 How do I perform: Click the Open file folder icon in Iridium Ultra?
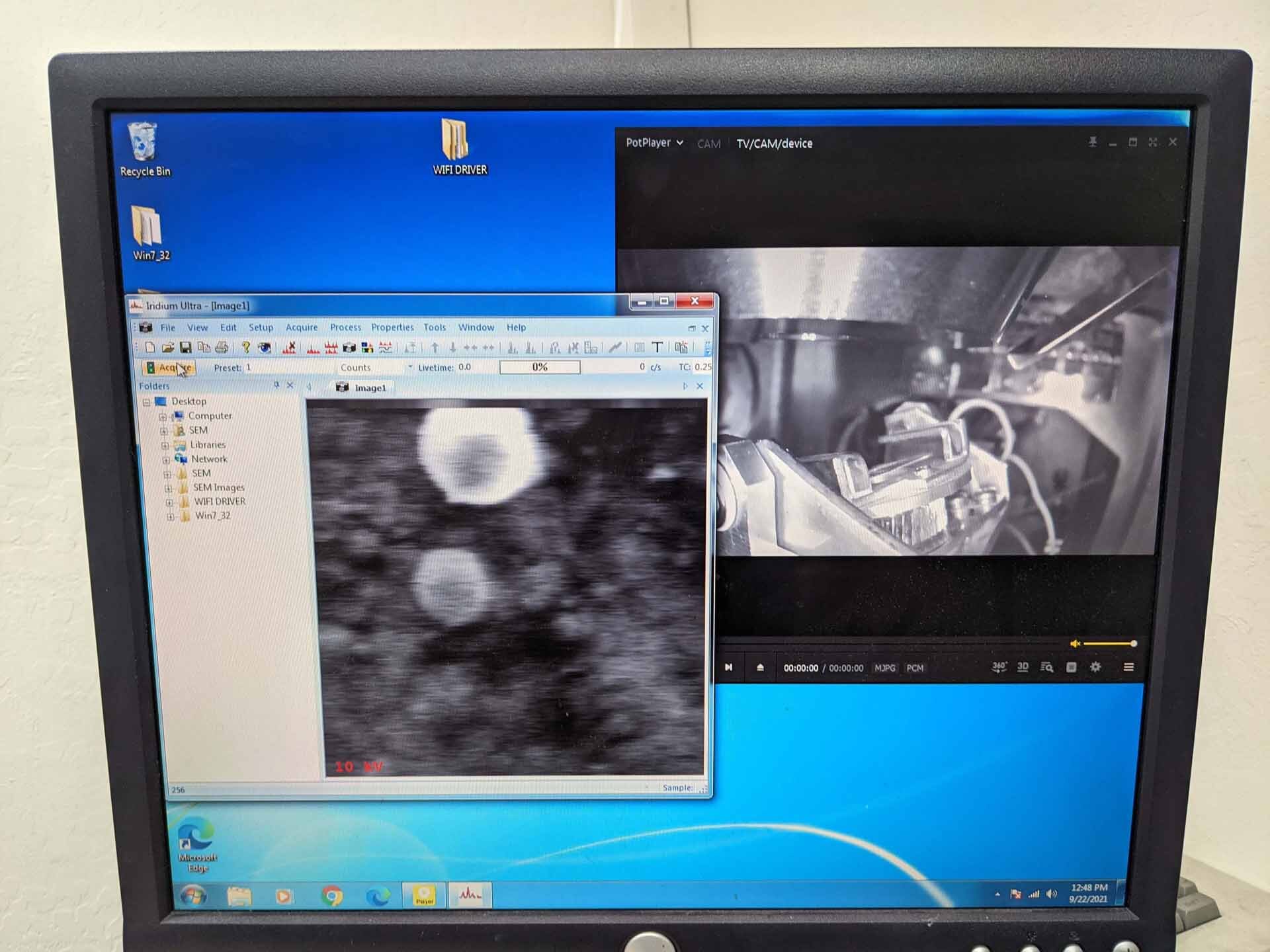coord(168,347)
